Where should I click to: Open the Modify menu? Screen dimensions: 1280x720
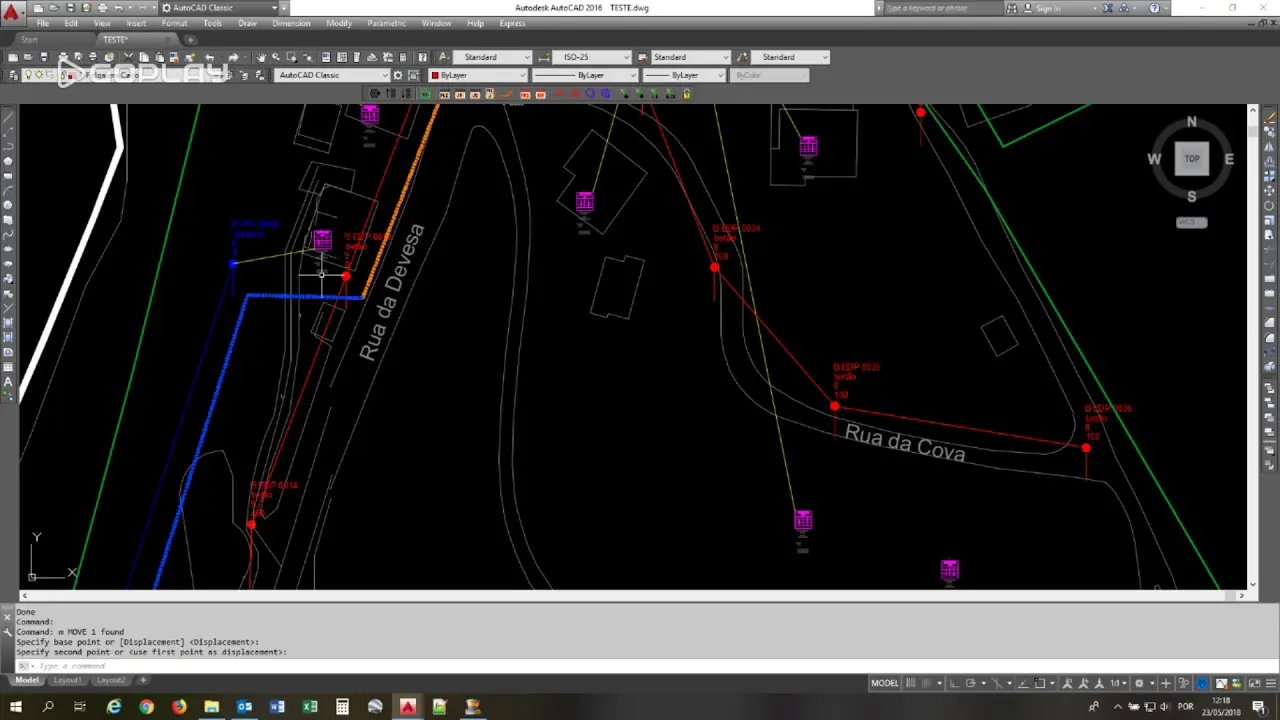(338, 23)
